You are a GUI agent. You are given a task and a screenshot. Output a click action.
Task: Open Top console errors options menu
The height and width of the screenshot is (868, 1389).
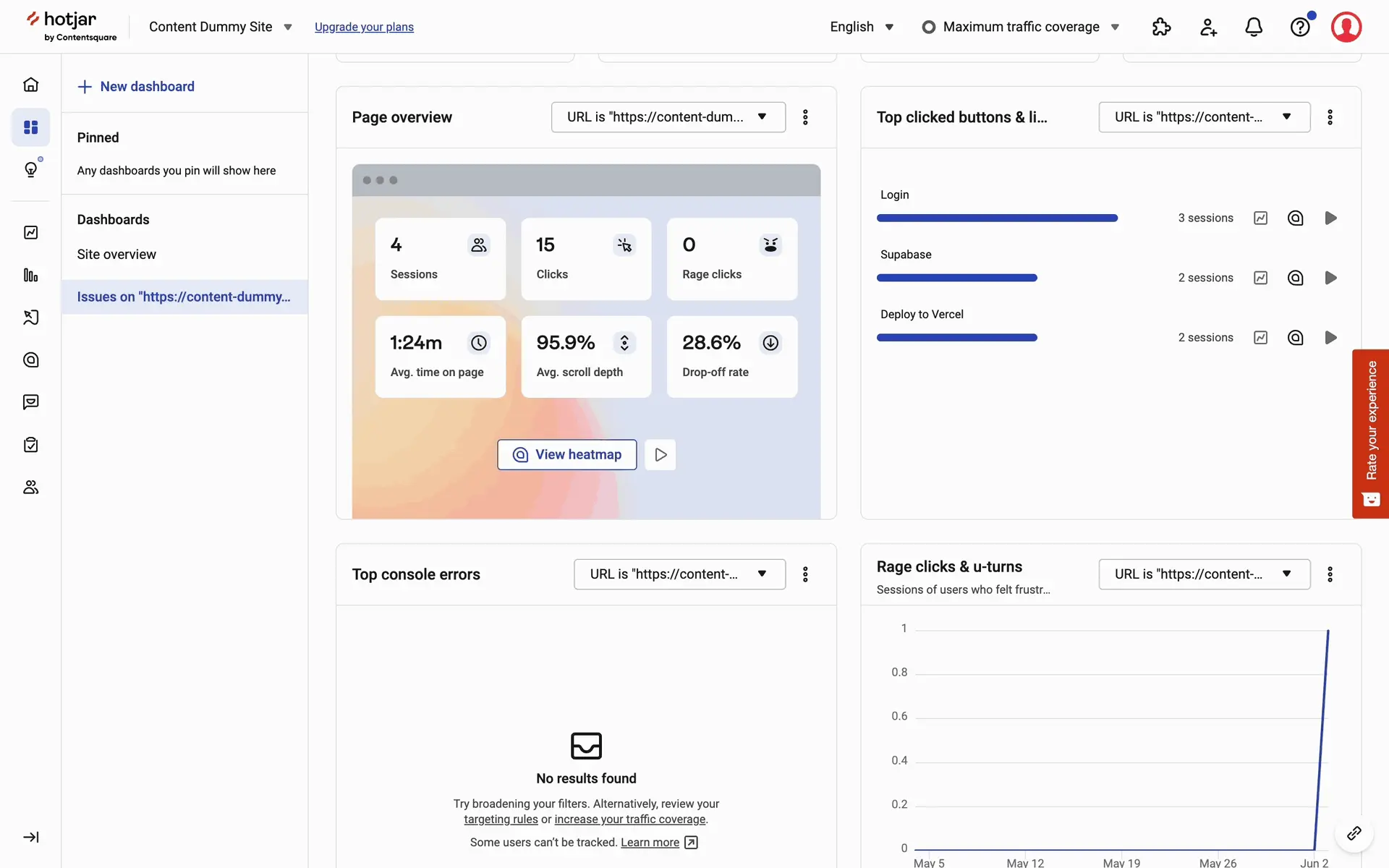[x=805, y=574]
